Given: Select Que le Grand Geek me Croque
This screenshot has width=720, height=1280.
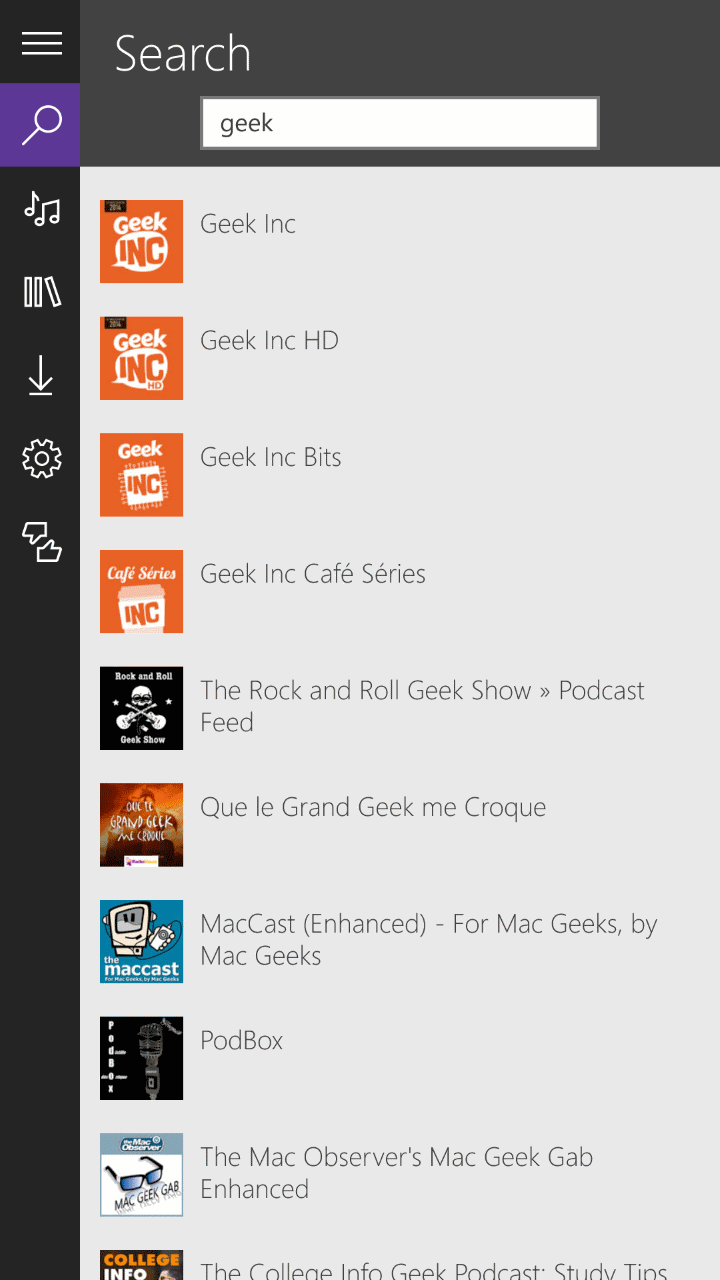Looking at the screenshot, I should coord(372,808).
